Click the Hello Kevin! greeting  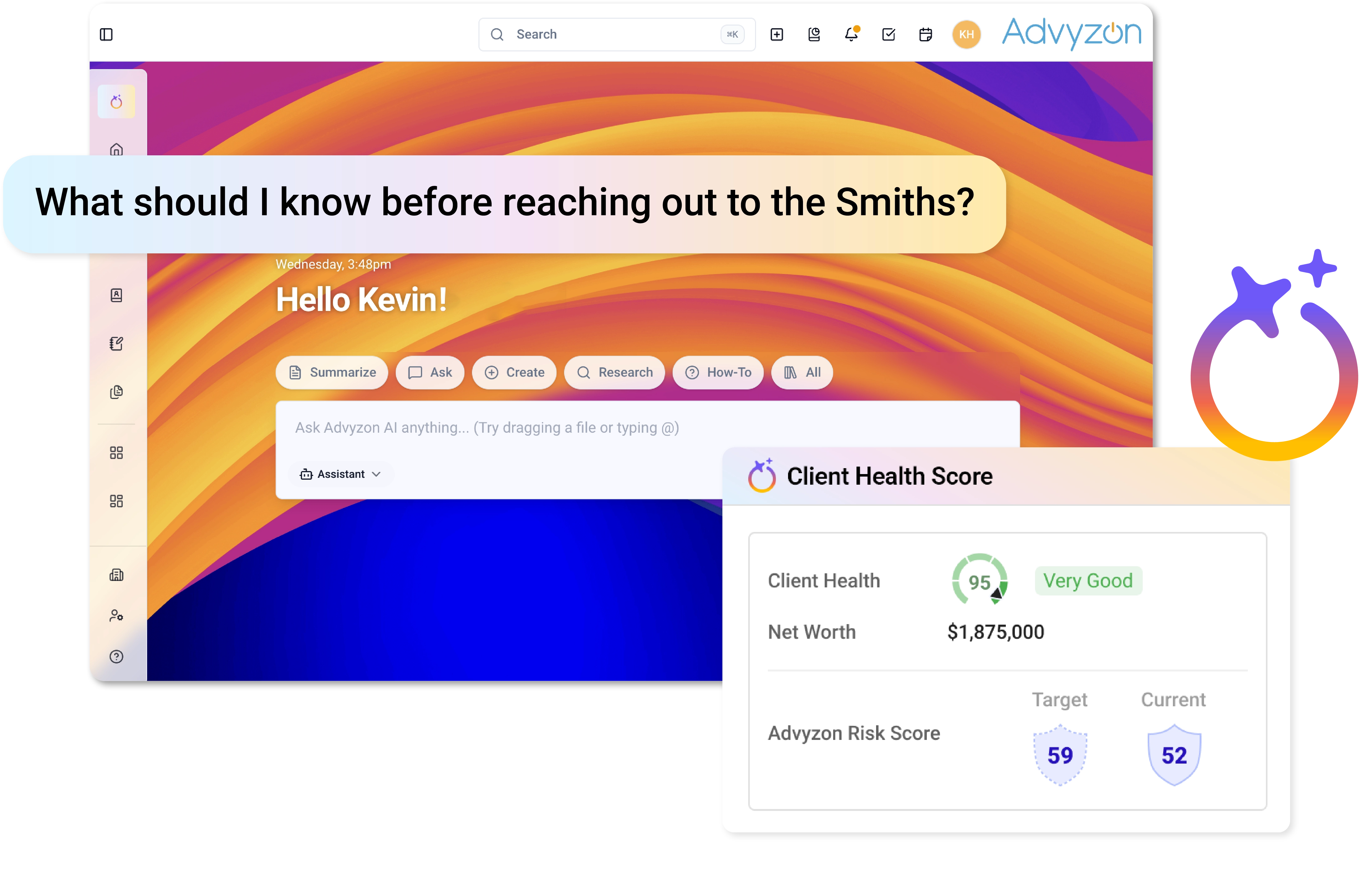[361, 299]
